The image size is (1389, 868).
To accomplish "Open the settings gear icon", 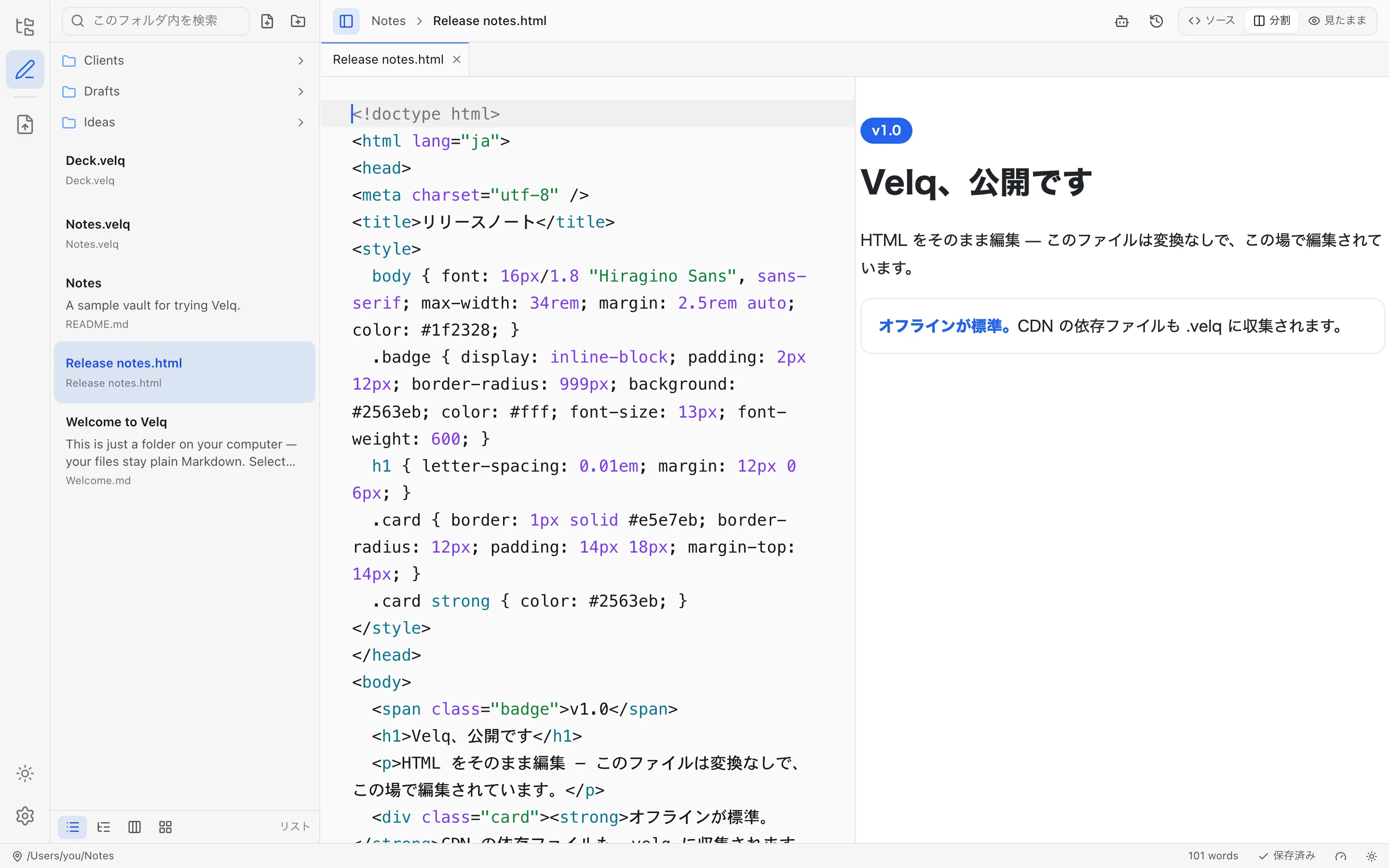I will [x=25, y=816].
